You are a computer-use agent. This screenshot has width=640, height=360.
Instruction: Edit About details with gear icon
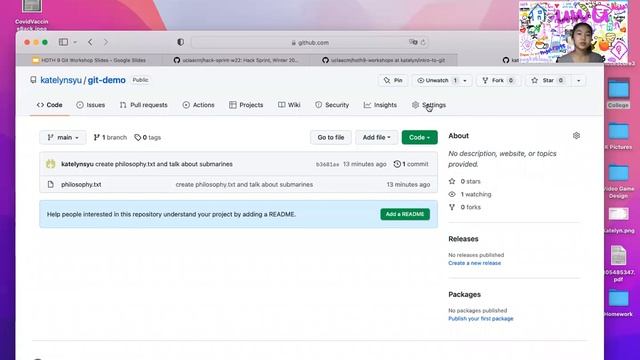click(576, 136)
